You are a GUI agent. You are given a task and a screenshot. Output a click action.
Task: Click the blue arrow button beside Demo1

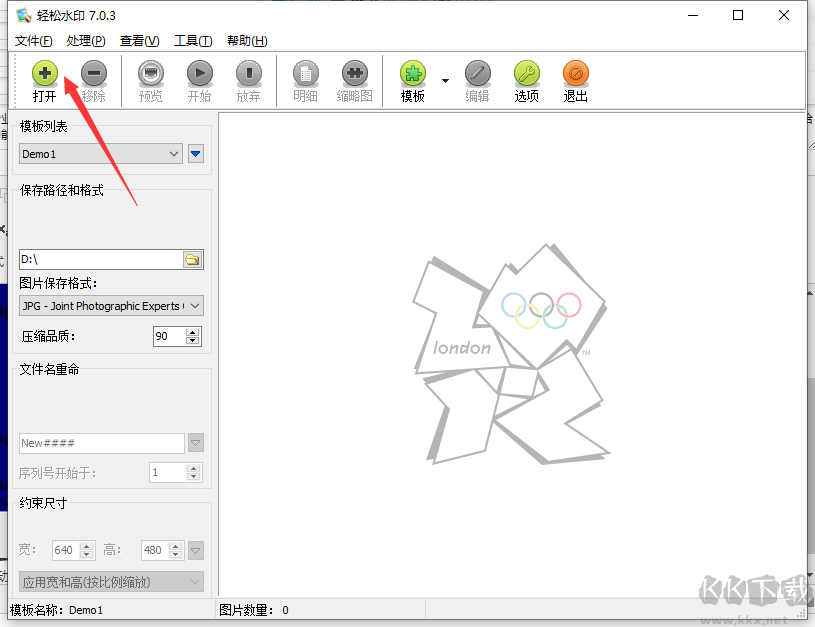pos(196,154)
